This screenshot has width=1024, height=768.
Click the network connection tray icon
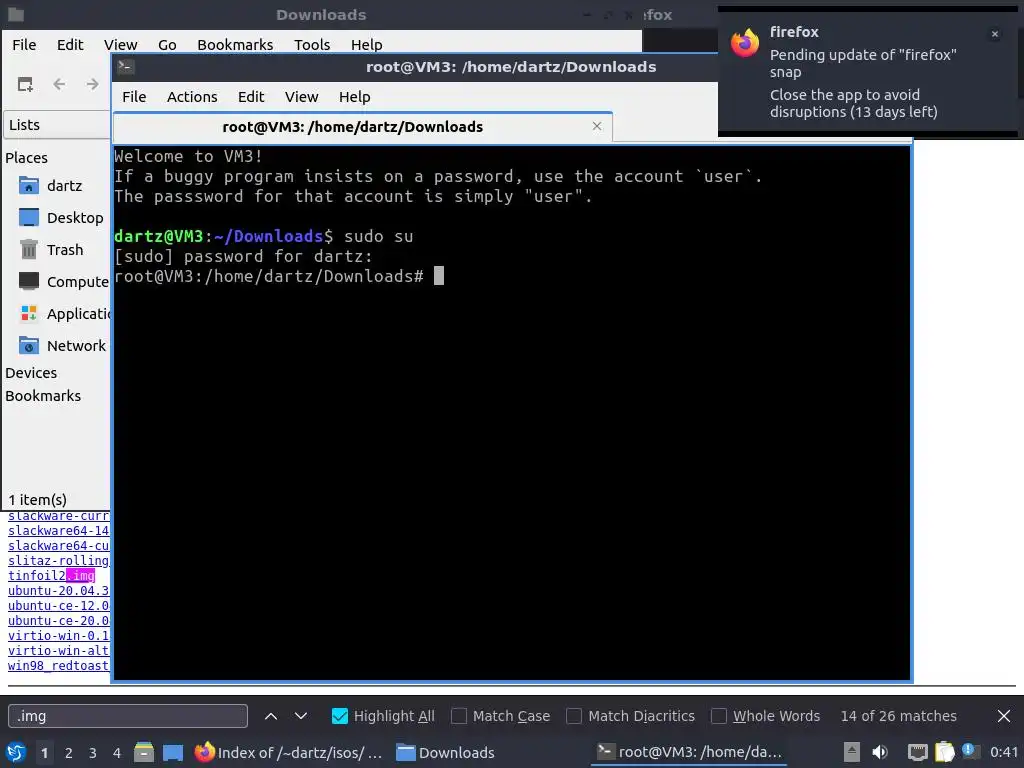[x=918, y=752]
